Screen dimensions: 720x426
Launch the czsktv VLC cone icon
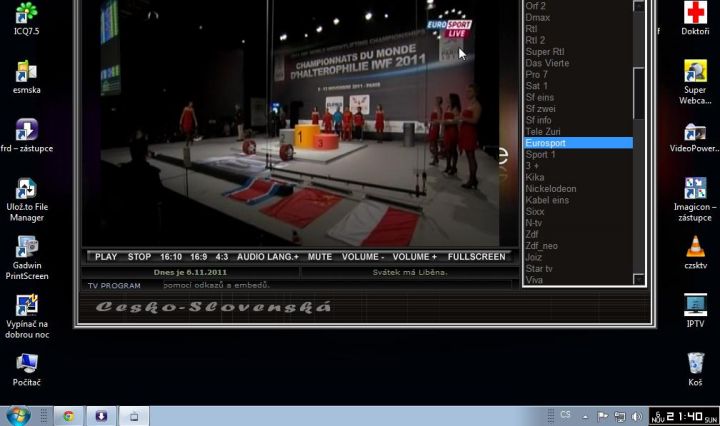(x=695, y=252)
